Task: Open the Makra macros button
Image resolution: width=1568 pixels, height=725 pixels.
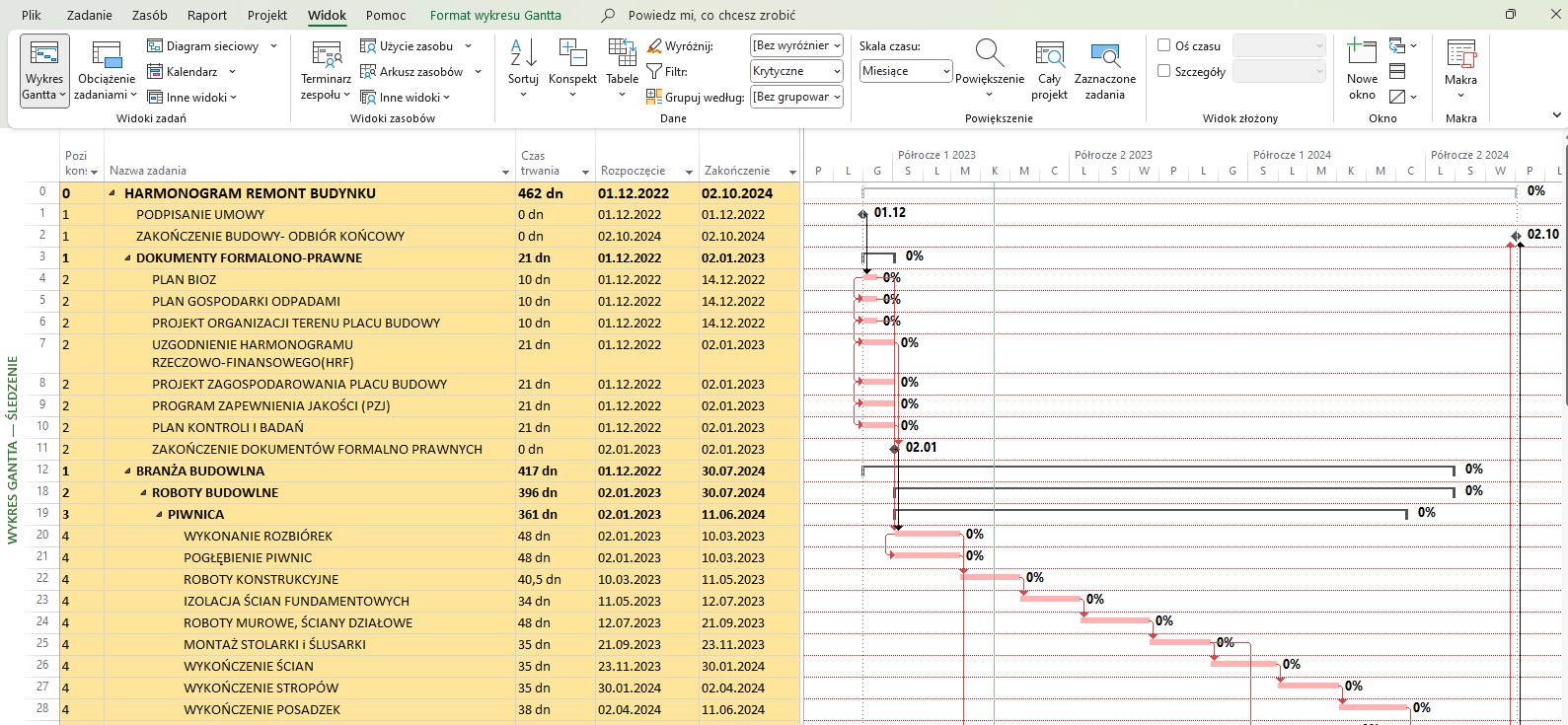Action: (x=1460, y=56)
